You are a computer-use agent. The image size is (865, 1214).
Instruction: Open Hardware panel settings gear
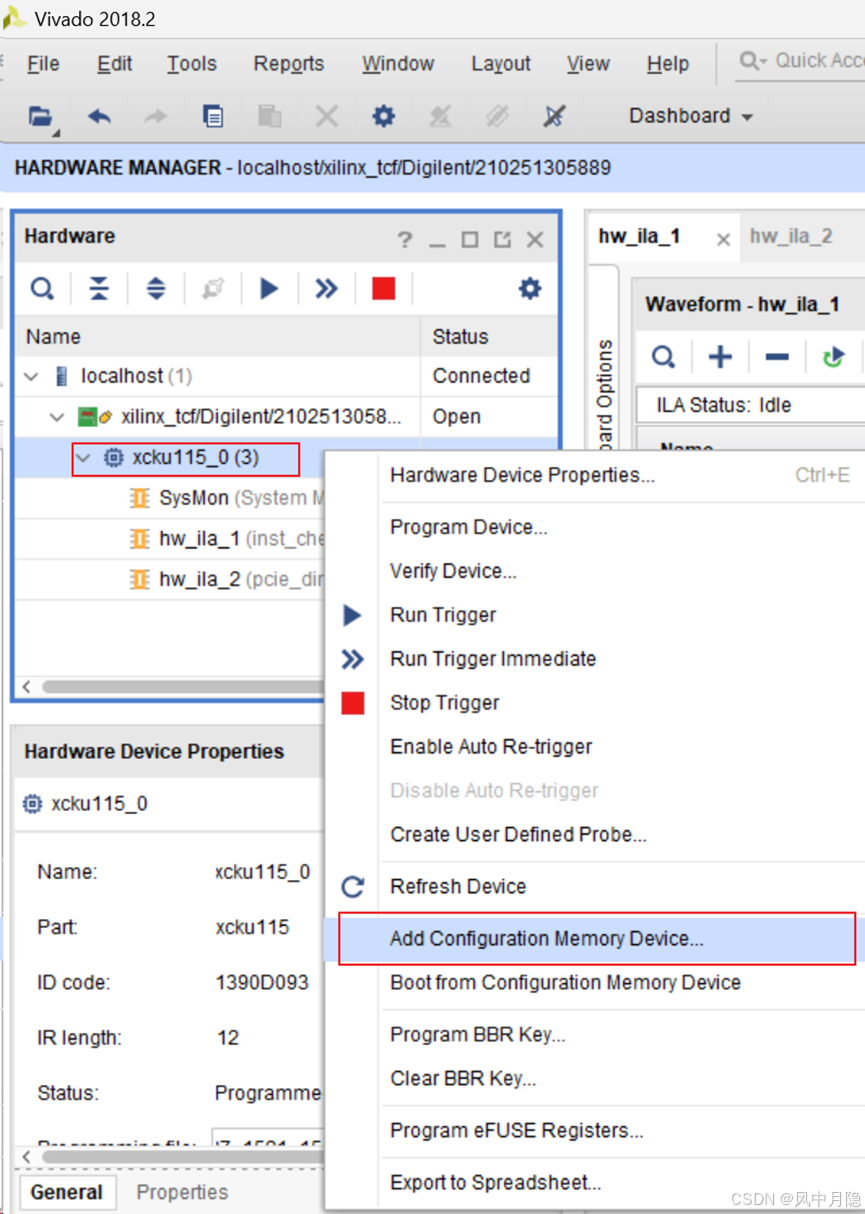529,289
